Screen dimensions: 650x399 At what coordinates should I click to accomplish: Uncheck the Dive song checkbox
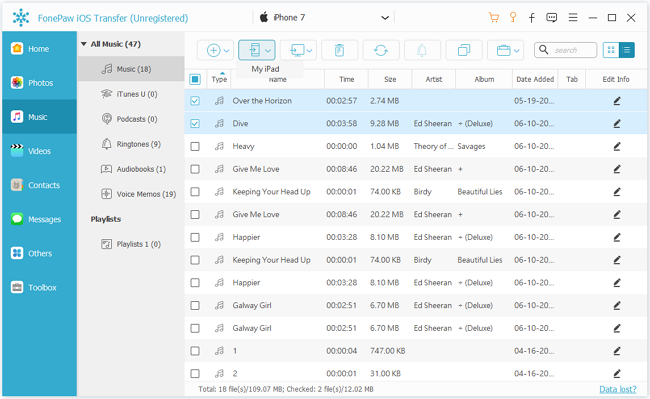pos(195,123)
